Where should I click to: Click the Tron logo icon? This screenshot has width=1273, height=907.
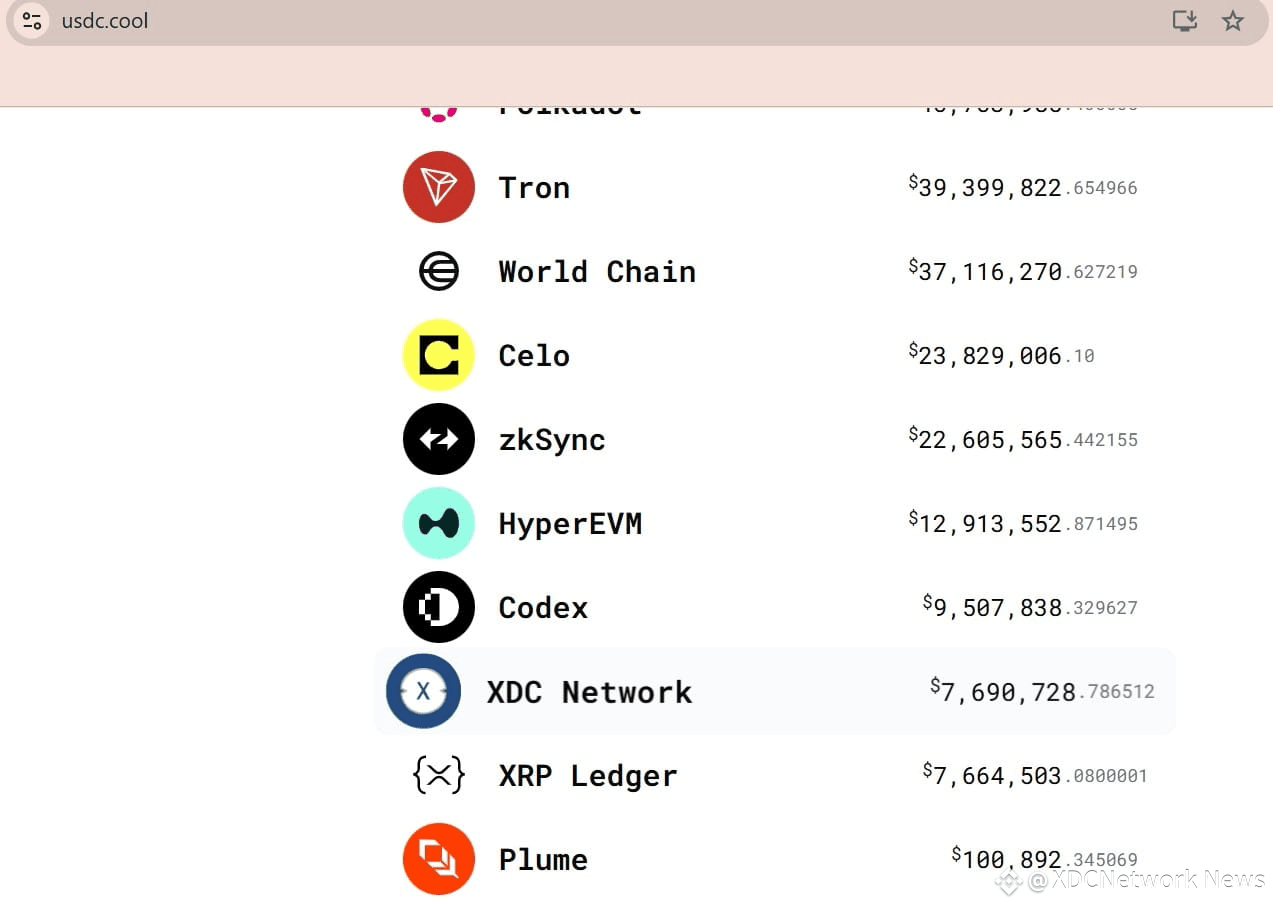point(438,187)
